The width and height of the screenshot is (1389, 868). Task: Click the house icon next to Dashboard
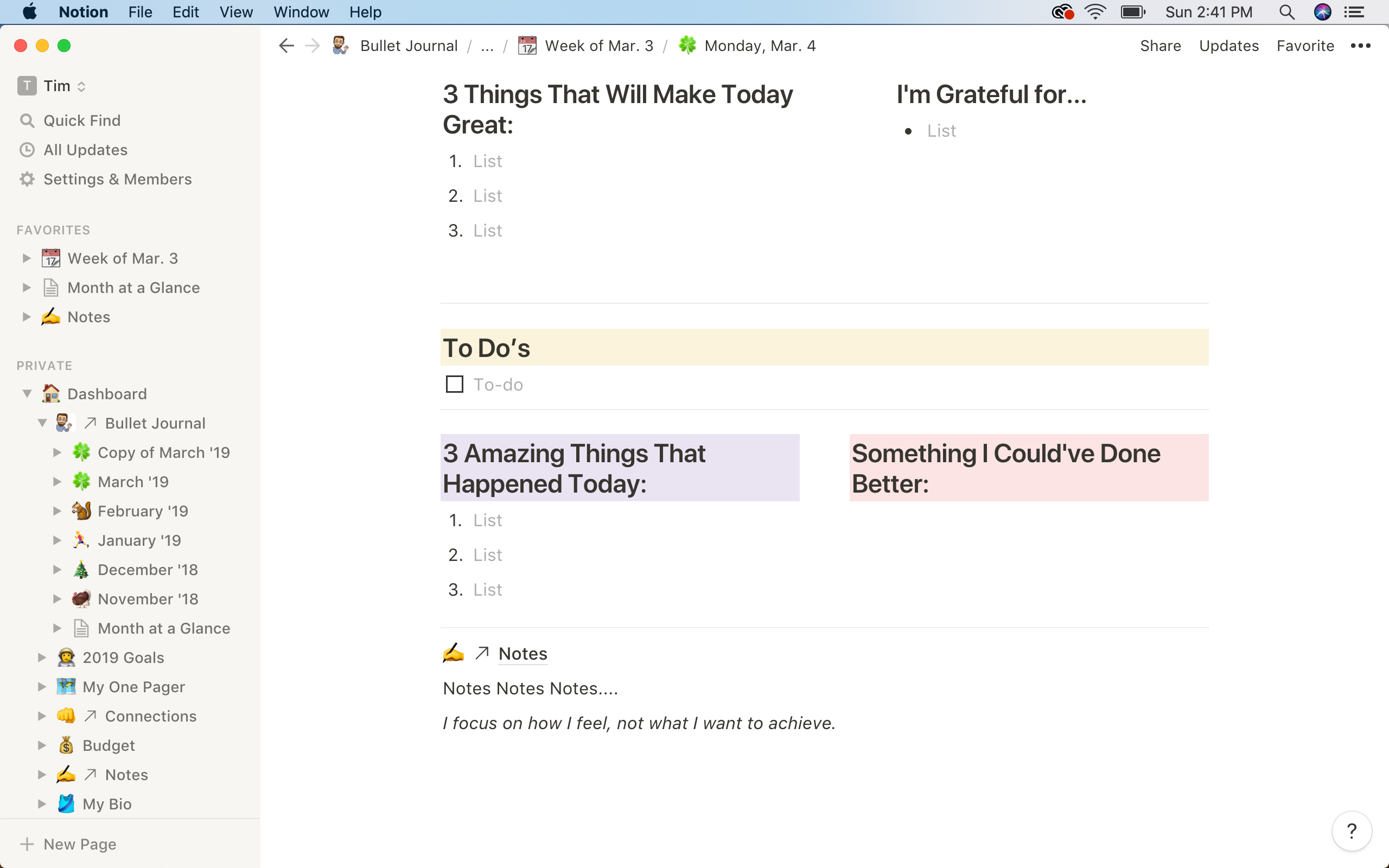point(51,394)
